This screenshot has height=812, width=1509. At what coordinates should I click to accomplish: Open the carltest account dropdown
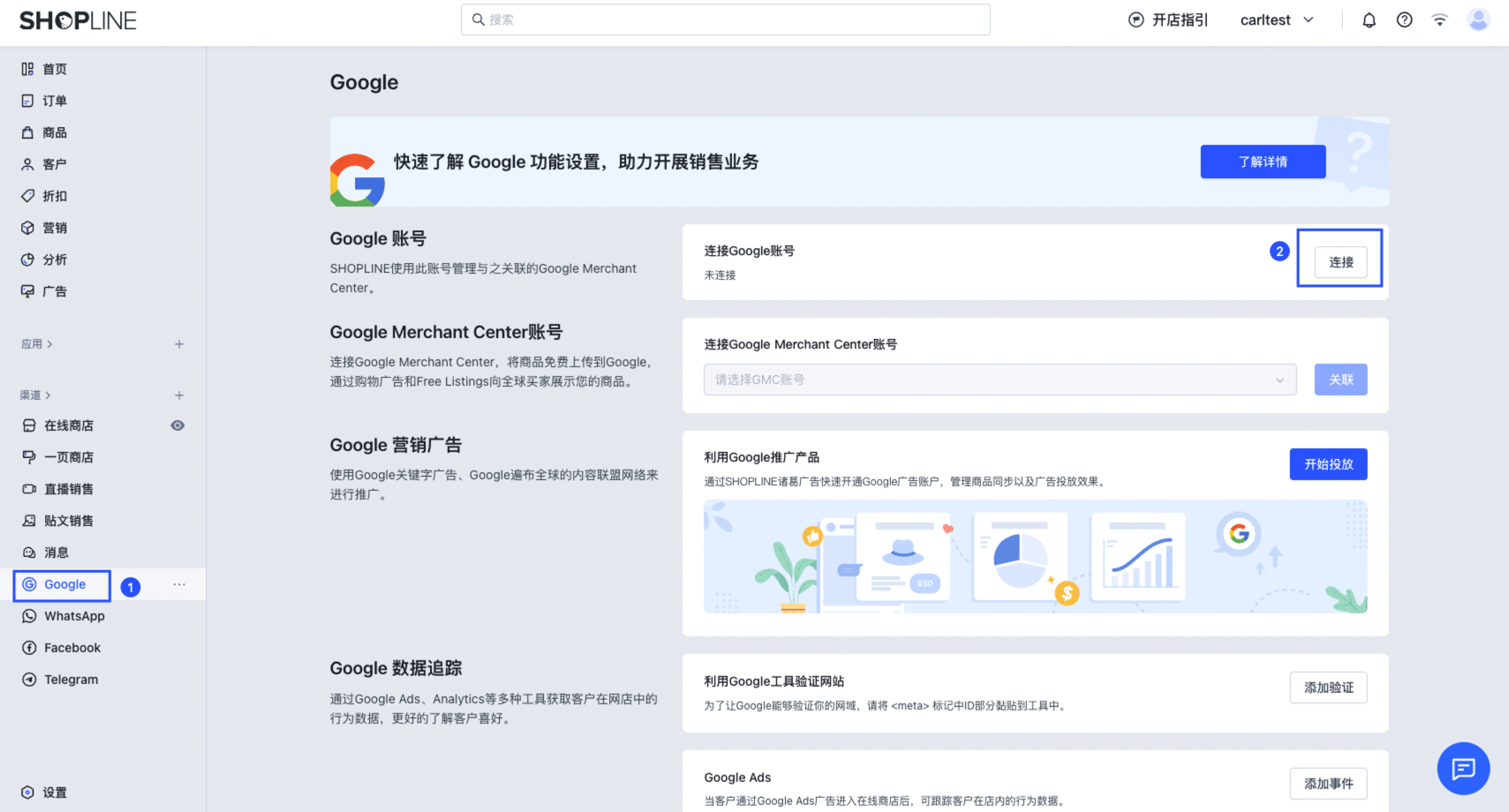[x=1277, y=20]
